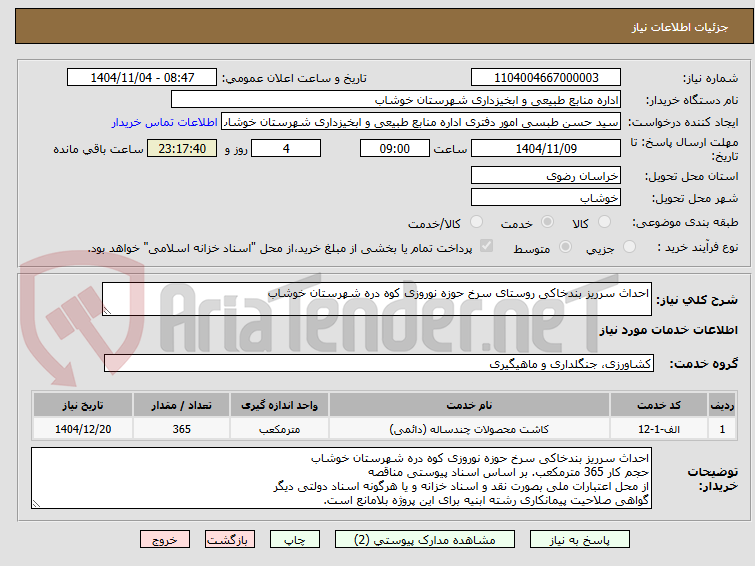Click need date cell 1404/12/20
This screenshot has width=755, height=566.
pos(83,429)
